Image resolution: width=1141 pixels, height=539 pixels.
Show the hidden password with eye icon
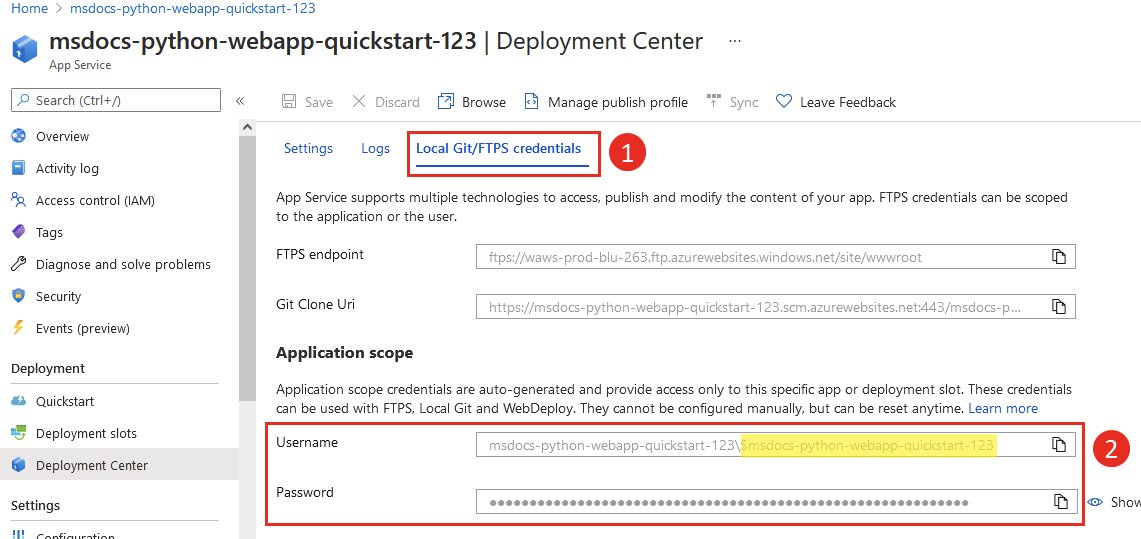point(1095,502)
